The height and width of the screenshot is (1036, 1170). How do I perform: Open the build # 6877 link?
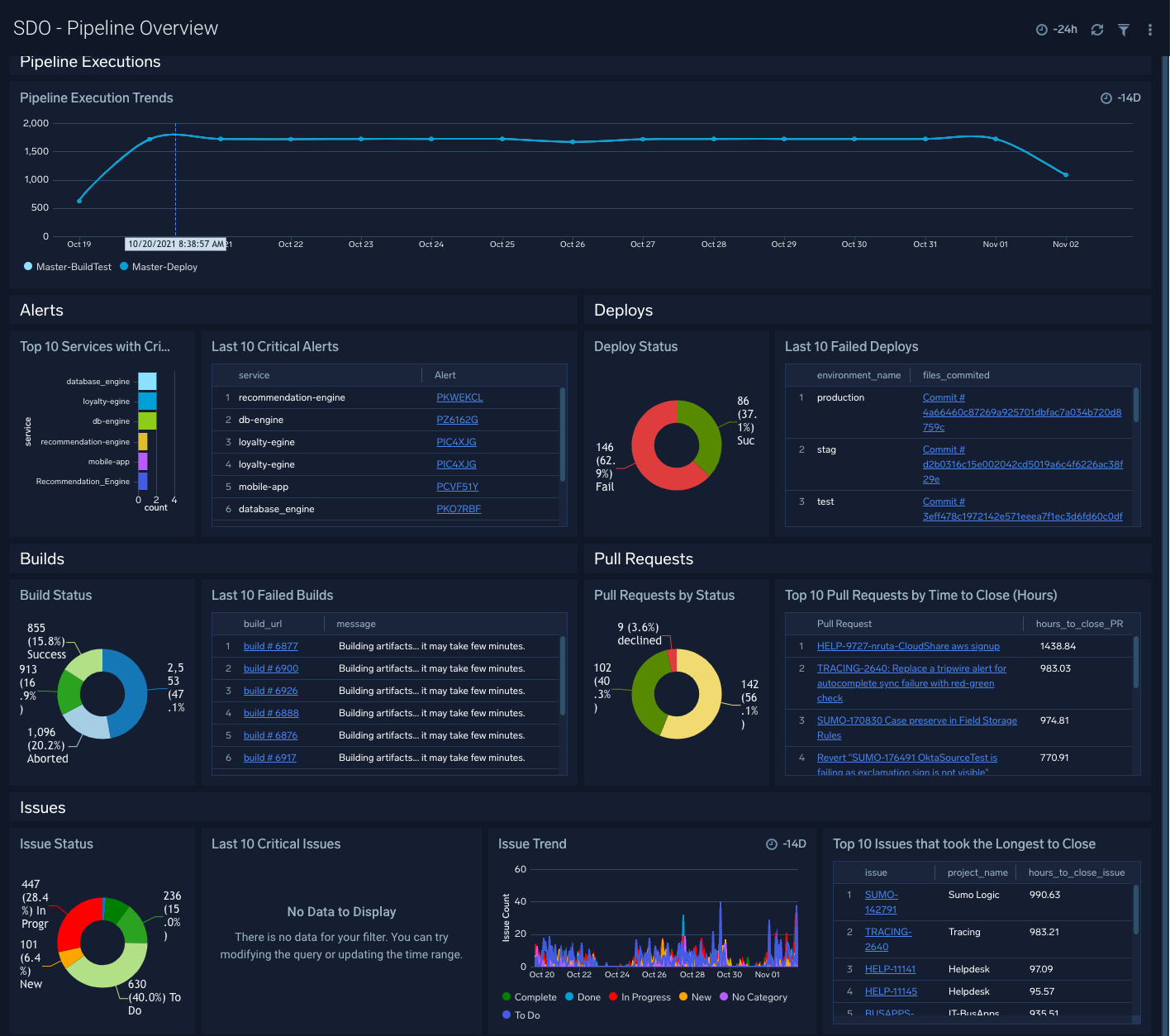[x=270, y=645]
